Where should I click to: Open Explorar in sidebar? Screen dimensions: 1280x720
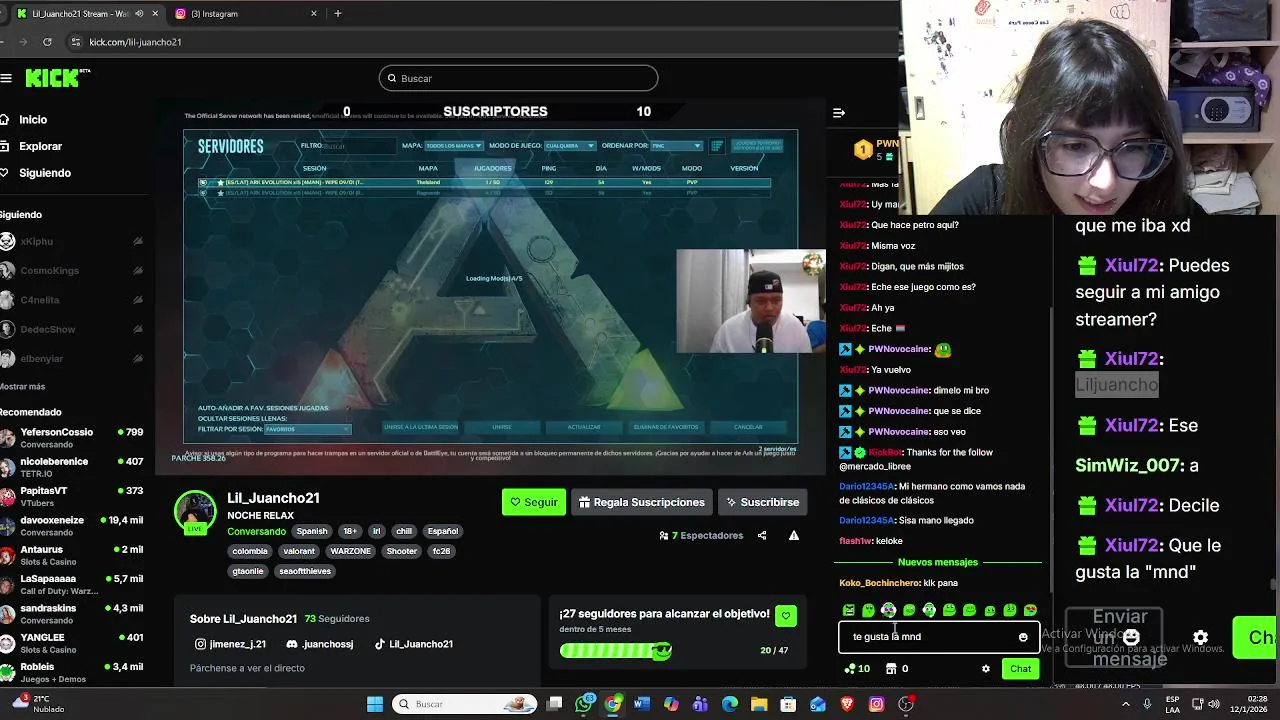tap(40, 146)
